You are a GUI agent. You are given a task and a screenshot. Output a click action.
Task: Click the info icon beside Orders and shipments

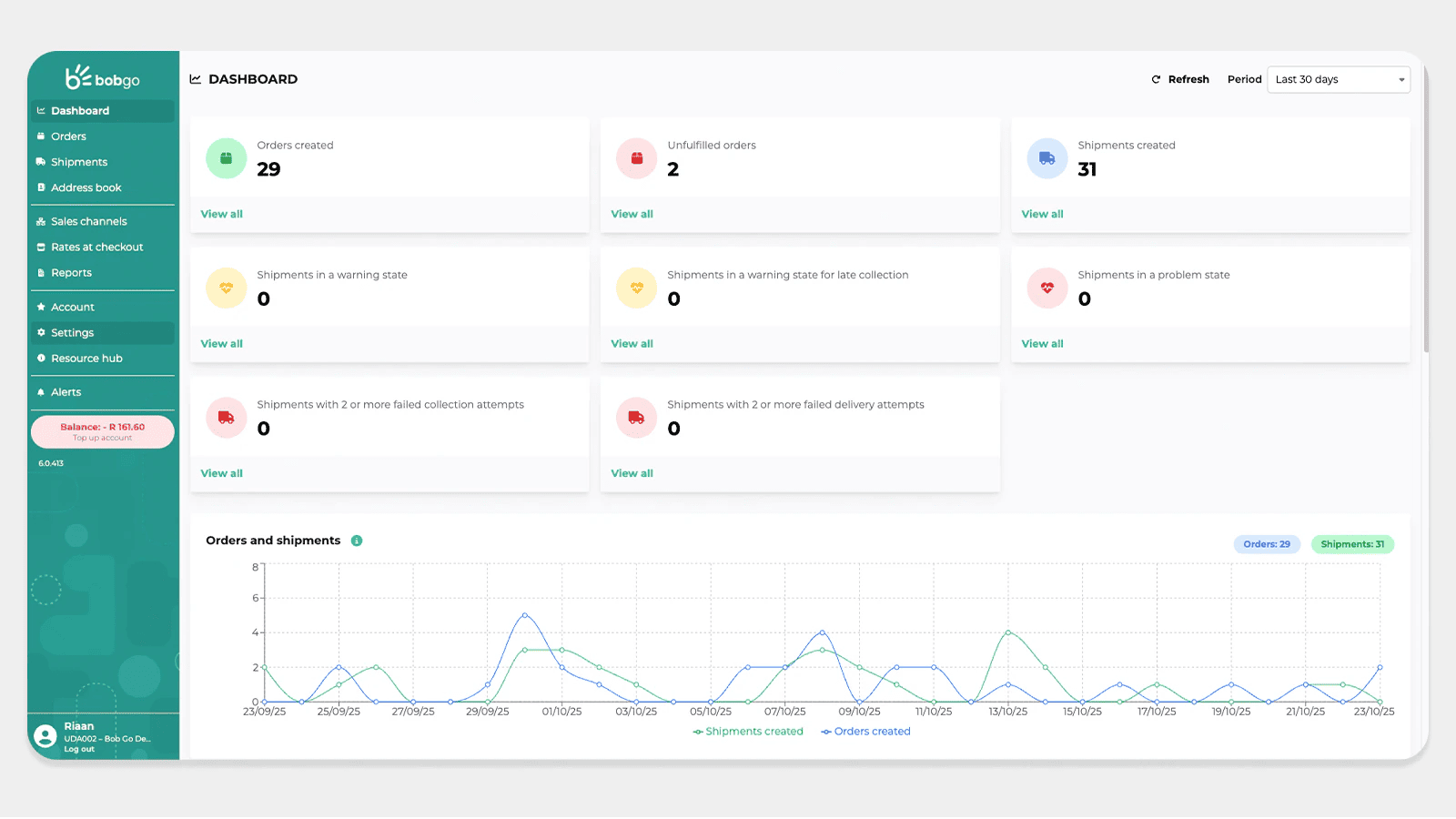357,541
